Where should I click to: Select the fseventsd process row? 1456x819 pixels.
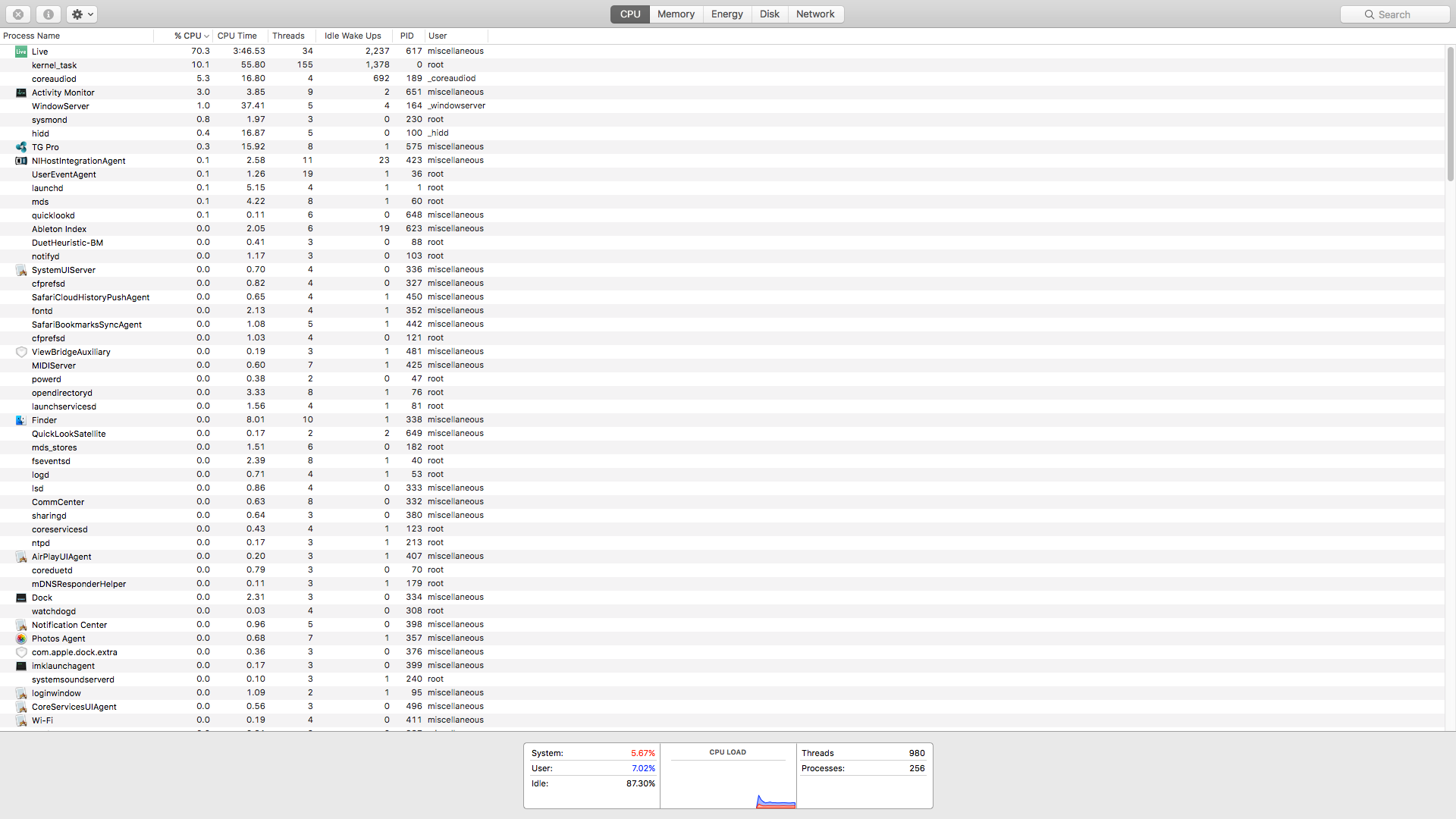click(x=722, y=461)
